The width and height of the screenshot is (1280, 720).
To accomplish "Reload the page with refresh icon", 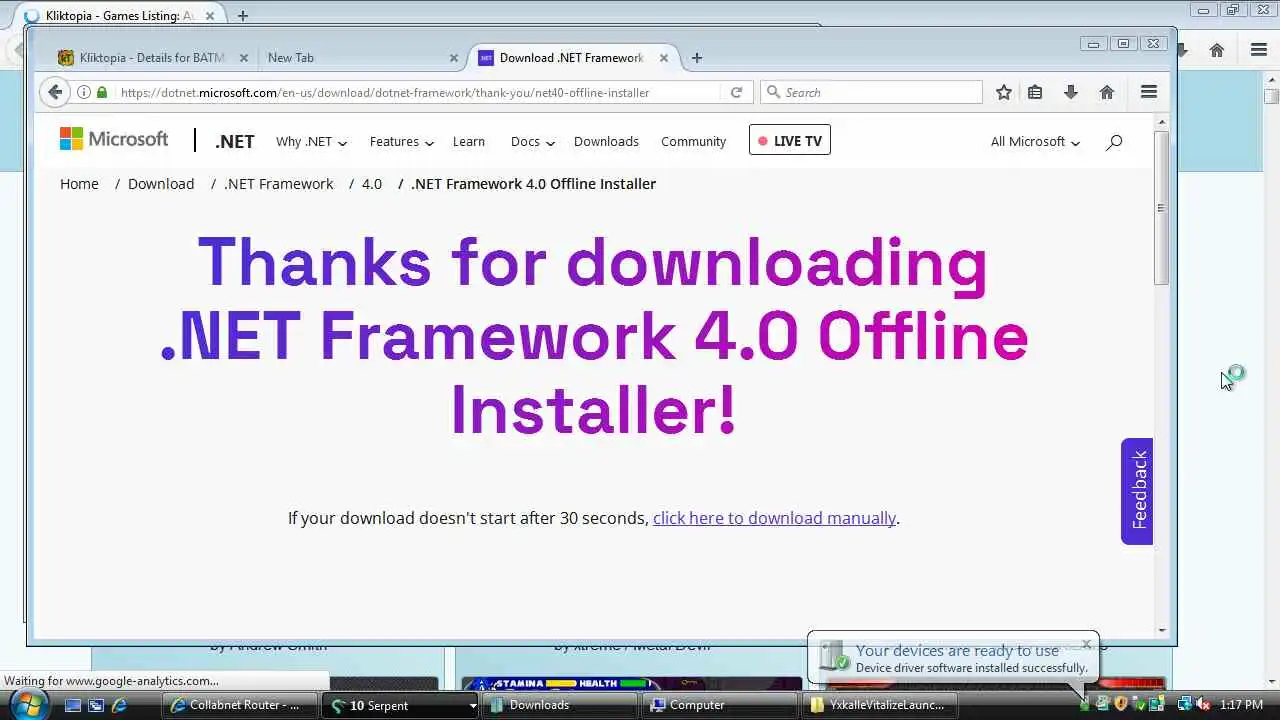I will click(736, 92).
